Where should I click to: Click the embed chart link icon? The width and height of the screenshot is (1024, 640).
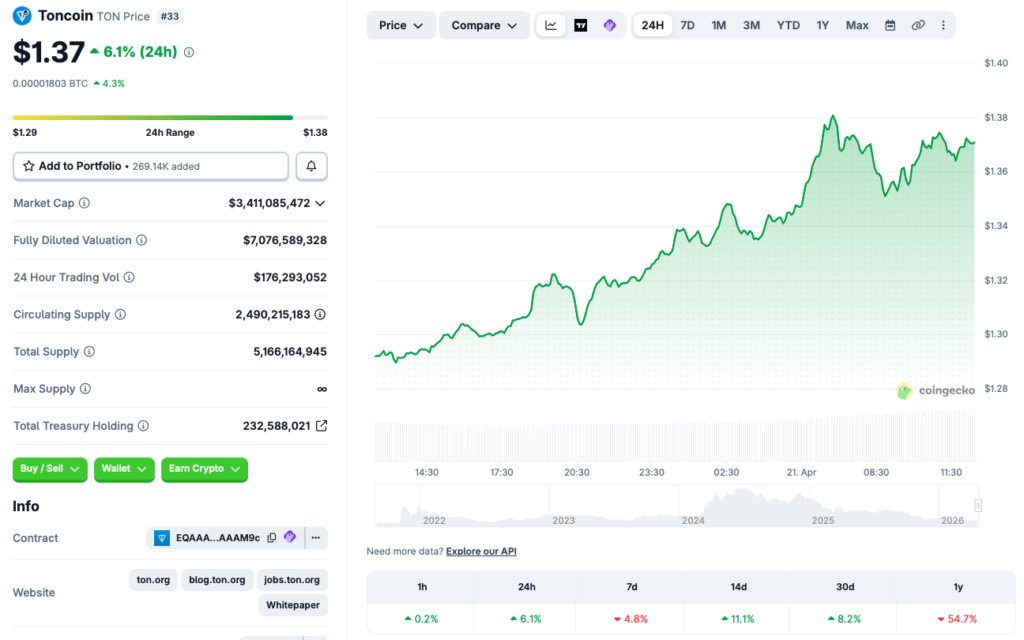click(x=918, y=25)
